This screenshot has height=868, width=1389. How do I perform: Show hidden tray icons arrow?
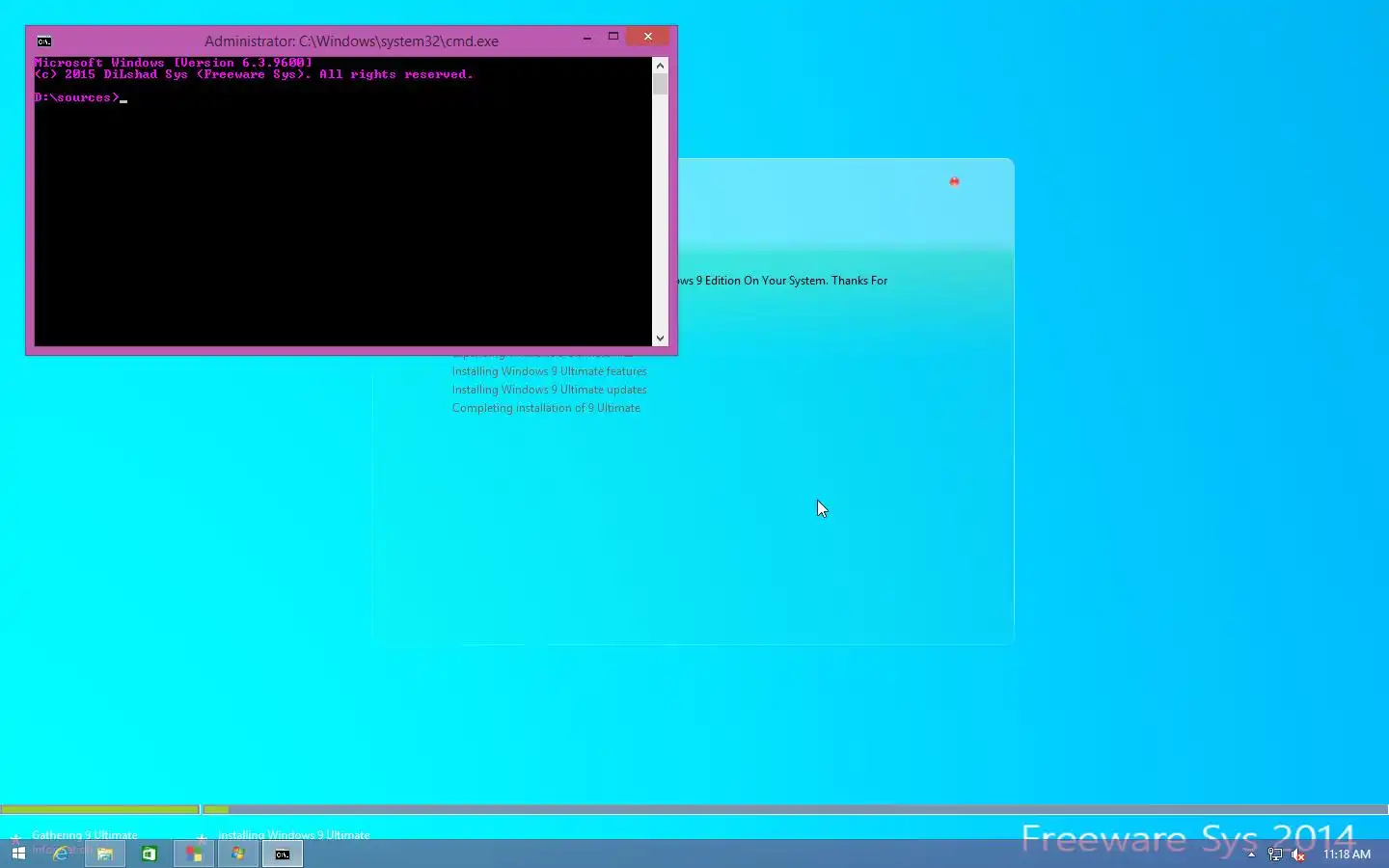(1251, 854)
